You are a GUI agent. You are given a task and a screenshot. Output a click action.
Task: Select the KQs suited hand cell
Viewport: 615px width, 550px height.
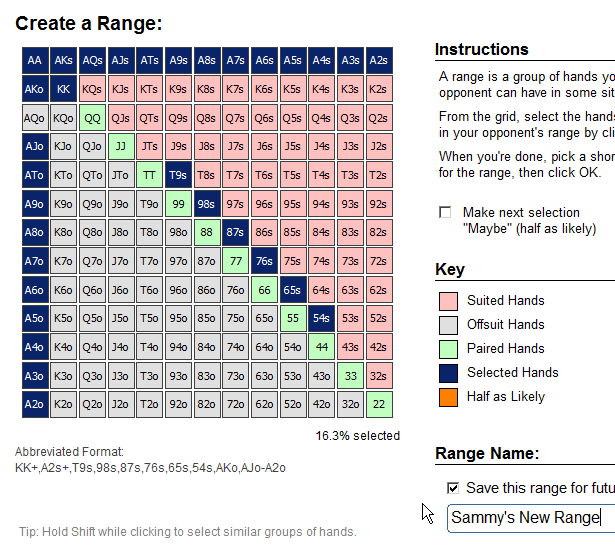[93, 89]
